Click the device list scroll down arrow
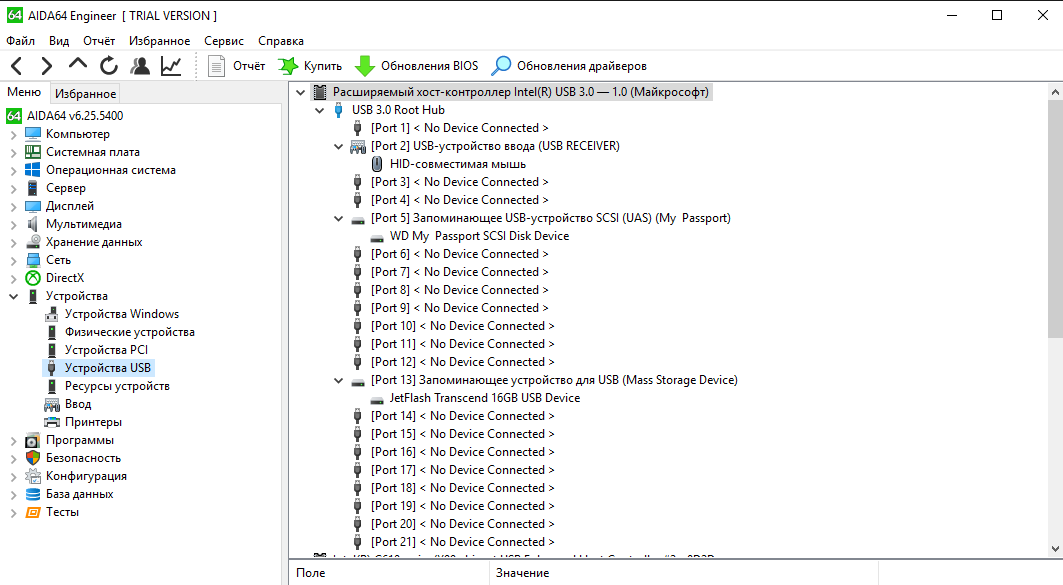 pyautogui.click(x=1055, y=548)
